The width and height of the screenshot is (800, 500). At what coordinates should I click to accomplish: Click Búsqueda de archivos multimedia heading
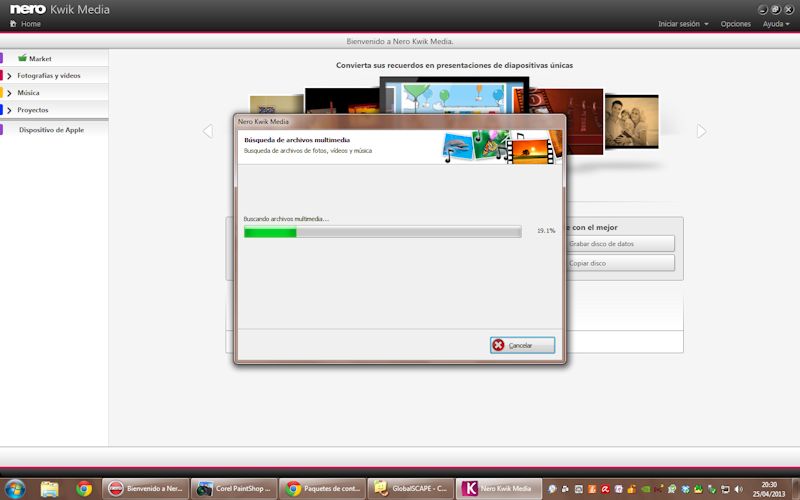coord(297,140)
